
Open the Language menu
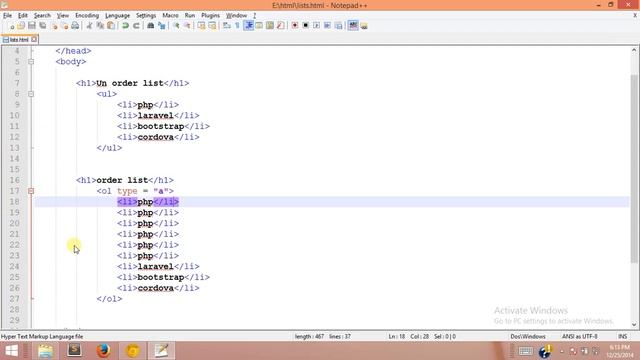118,16
